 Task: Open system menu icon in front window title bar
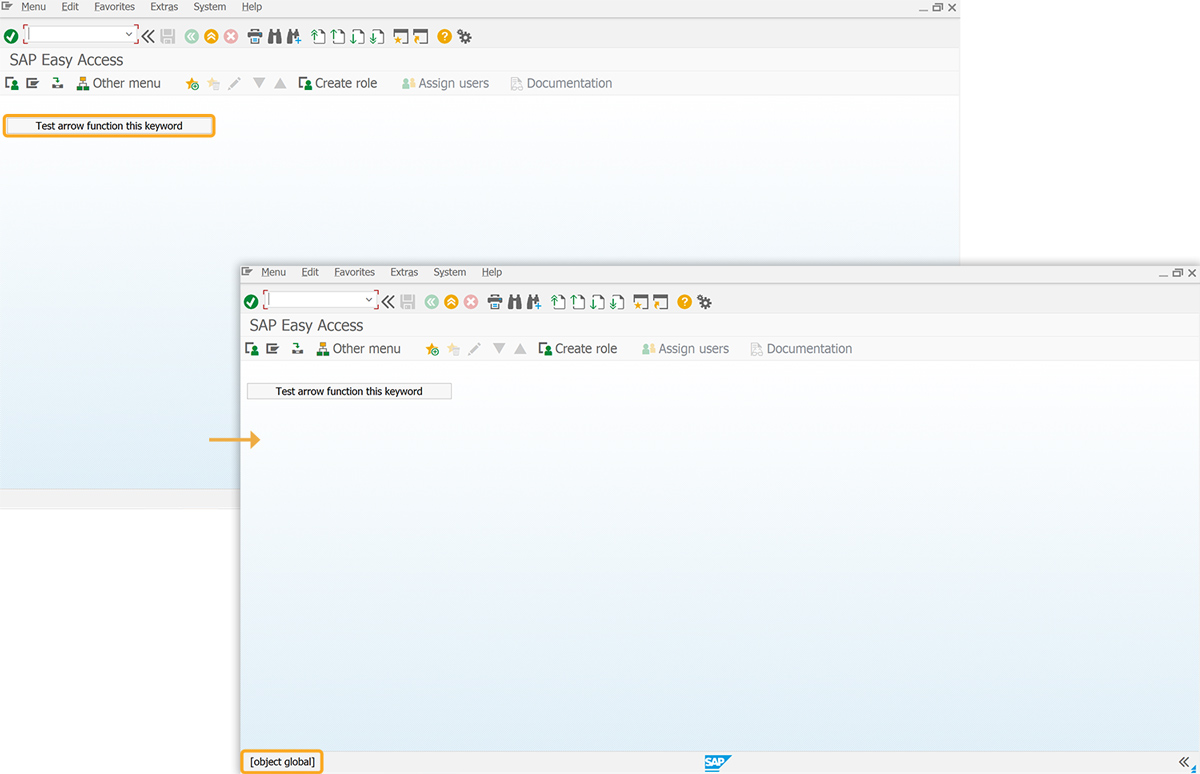(x=247, y=272)
